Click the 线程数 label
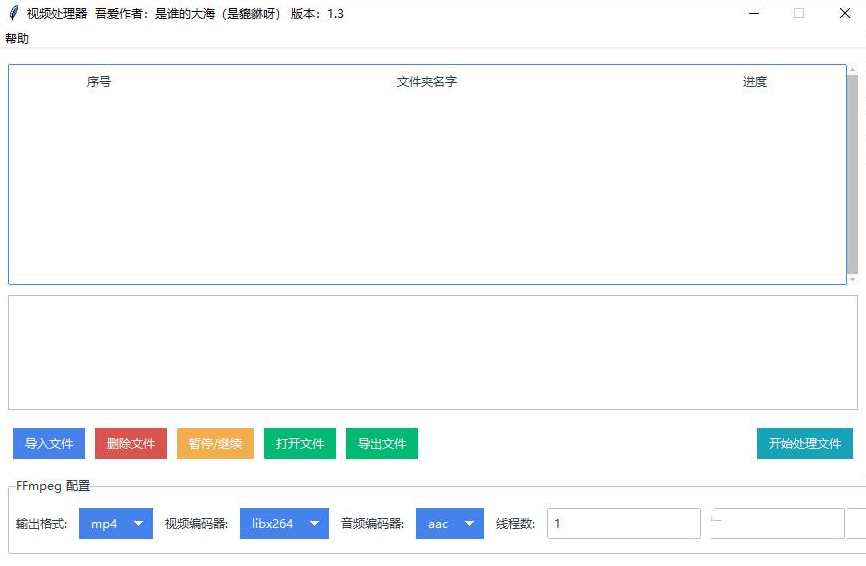 pos(515,523)
